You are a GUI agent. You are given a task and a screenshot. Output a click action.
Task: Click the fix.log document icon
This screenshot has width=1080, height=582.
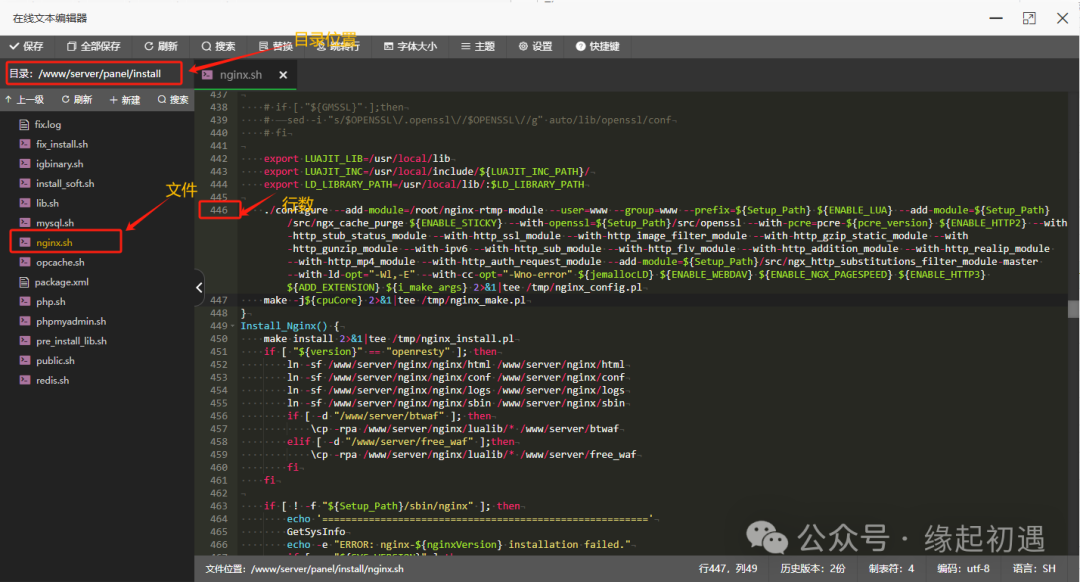[24, 125]
